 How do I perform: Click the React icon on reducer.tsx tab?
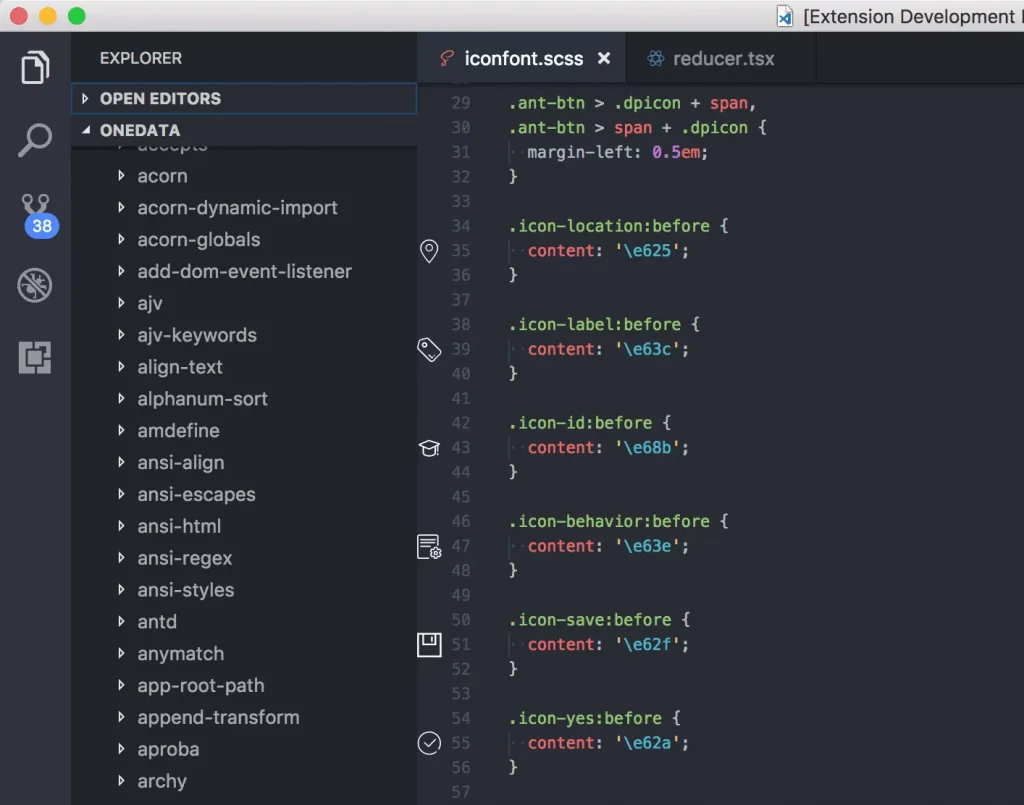(656, 59)
